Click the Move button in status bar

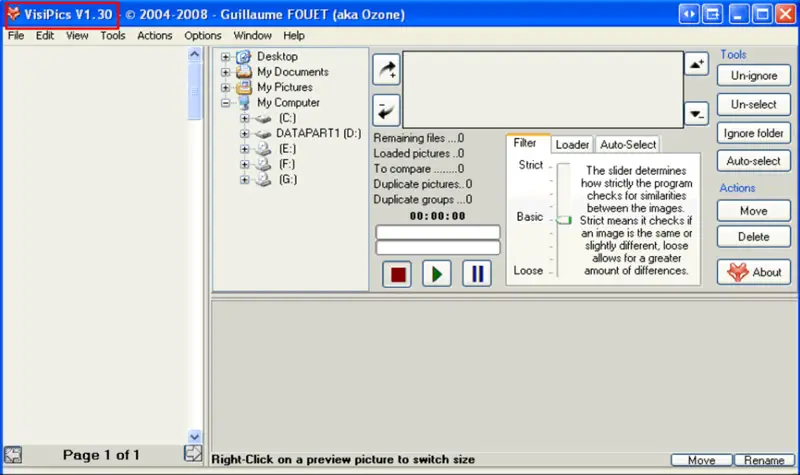(x=701, y=460)
